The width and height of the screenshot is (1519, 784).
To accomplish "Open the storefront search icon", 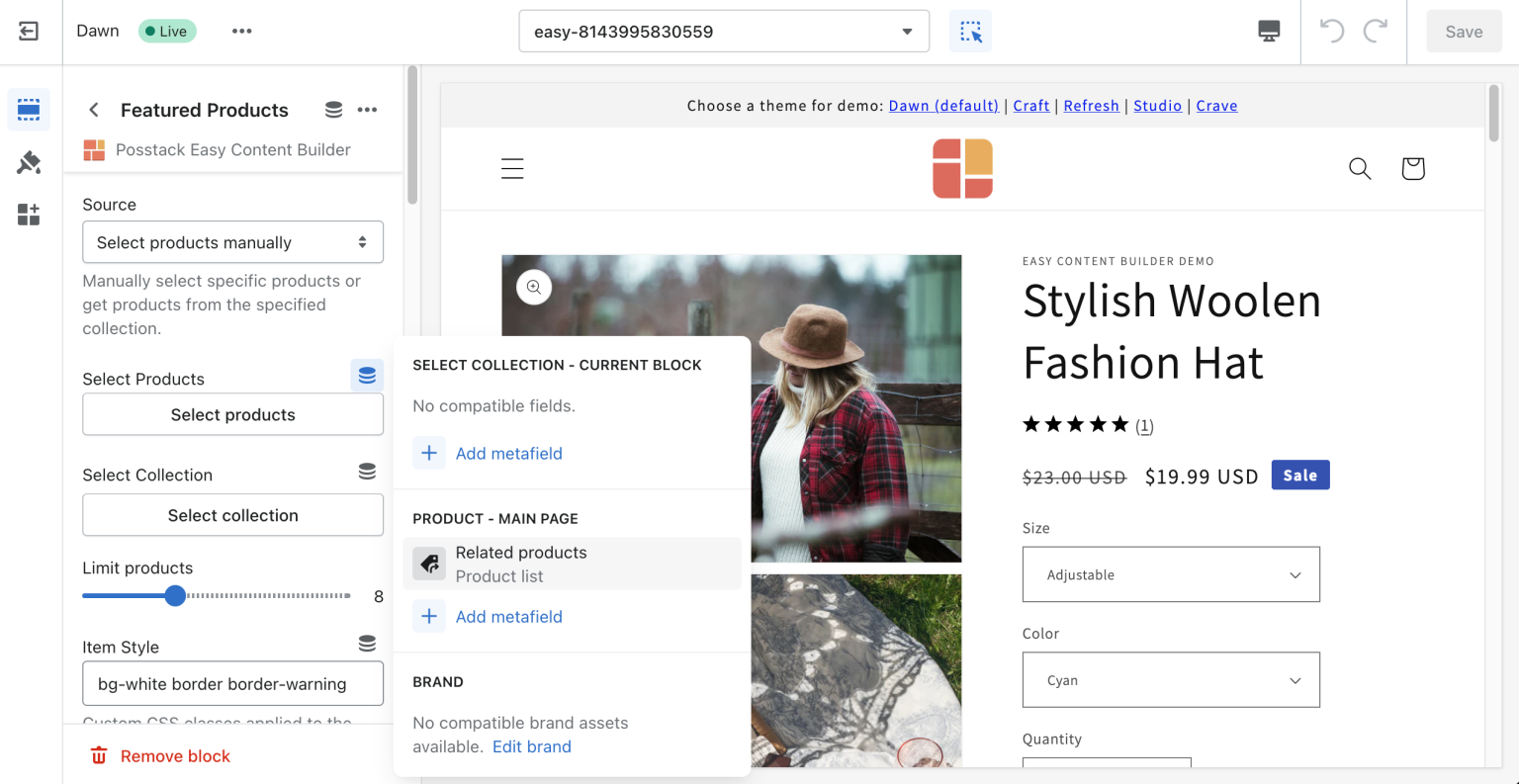I will [1360, 169].
